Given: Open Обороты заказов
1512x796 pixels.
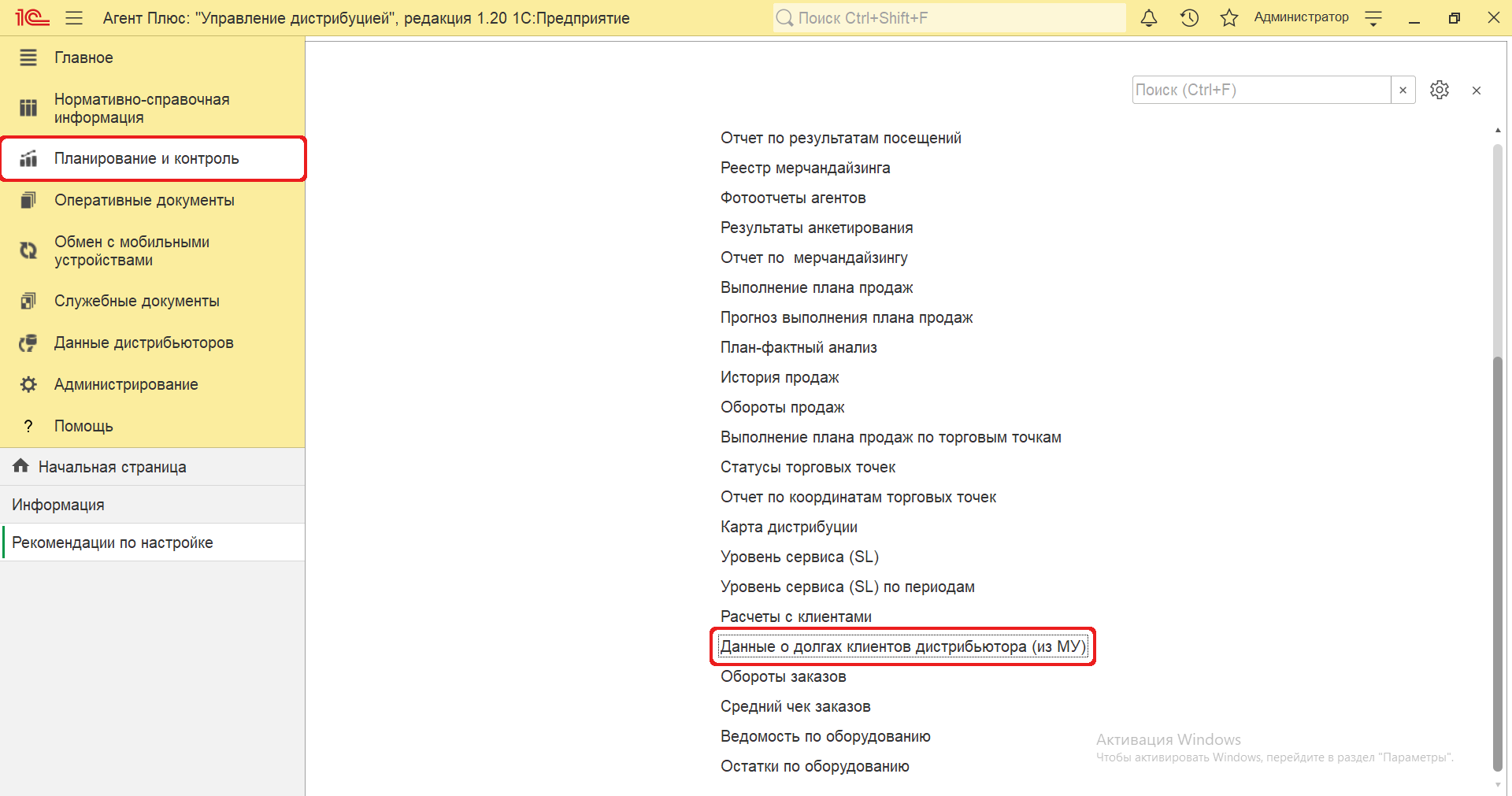Looking at the screenshot, I should pyautogui.click(x=784, y=676).
